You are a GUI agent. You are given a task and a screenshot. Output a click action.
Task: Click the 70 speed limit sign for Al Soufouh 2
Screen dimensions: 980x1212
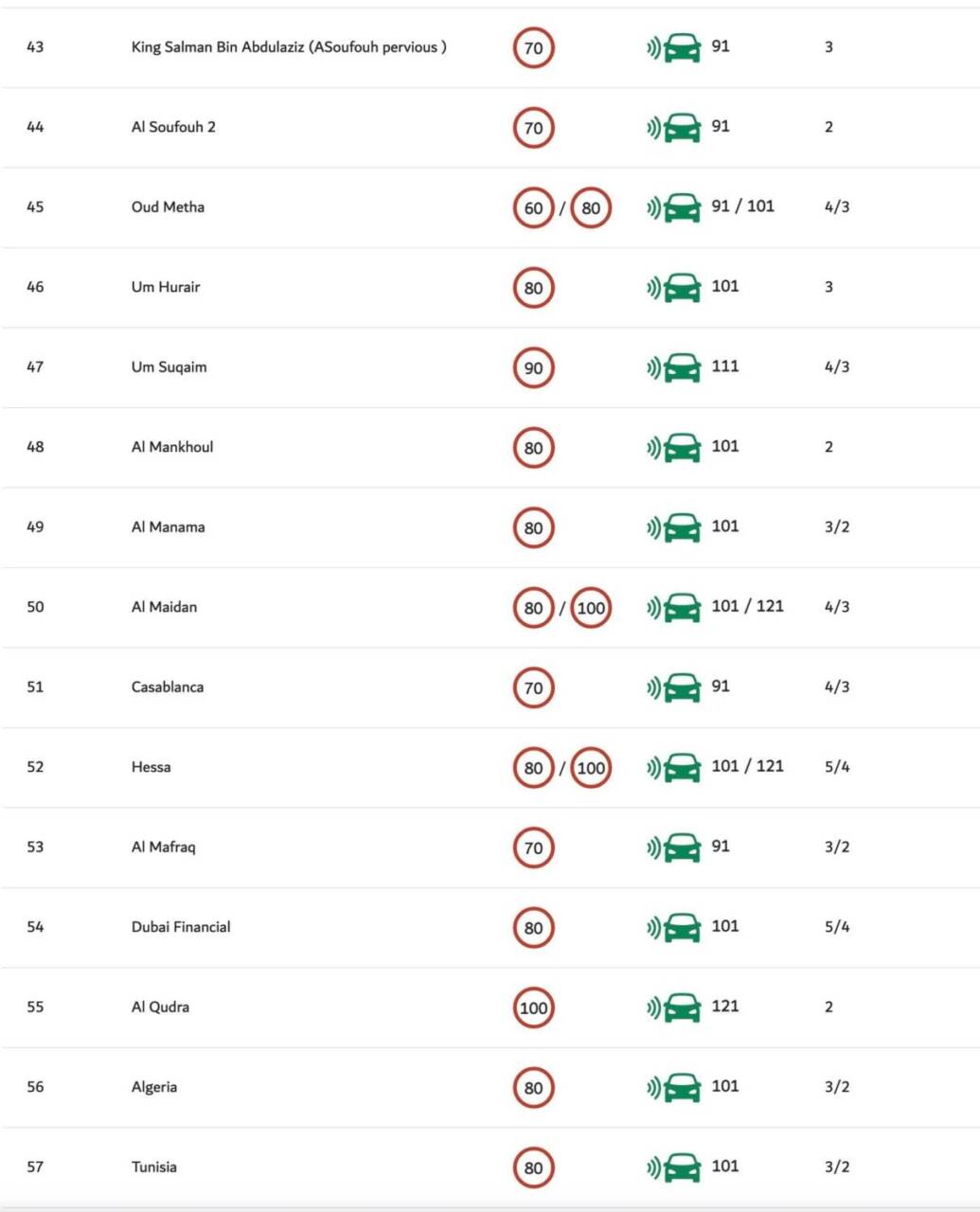coord(533,128)
